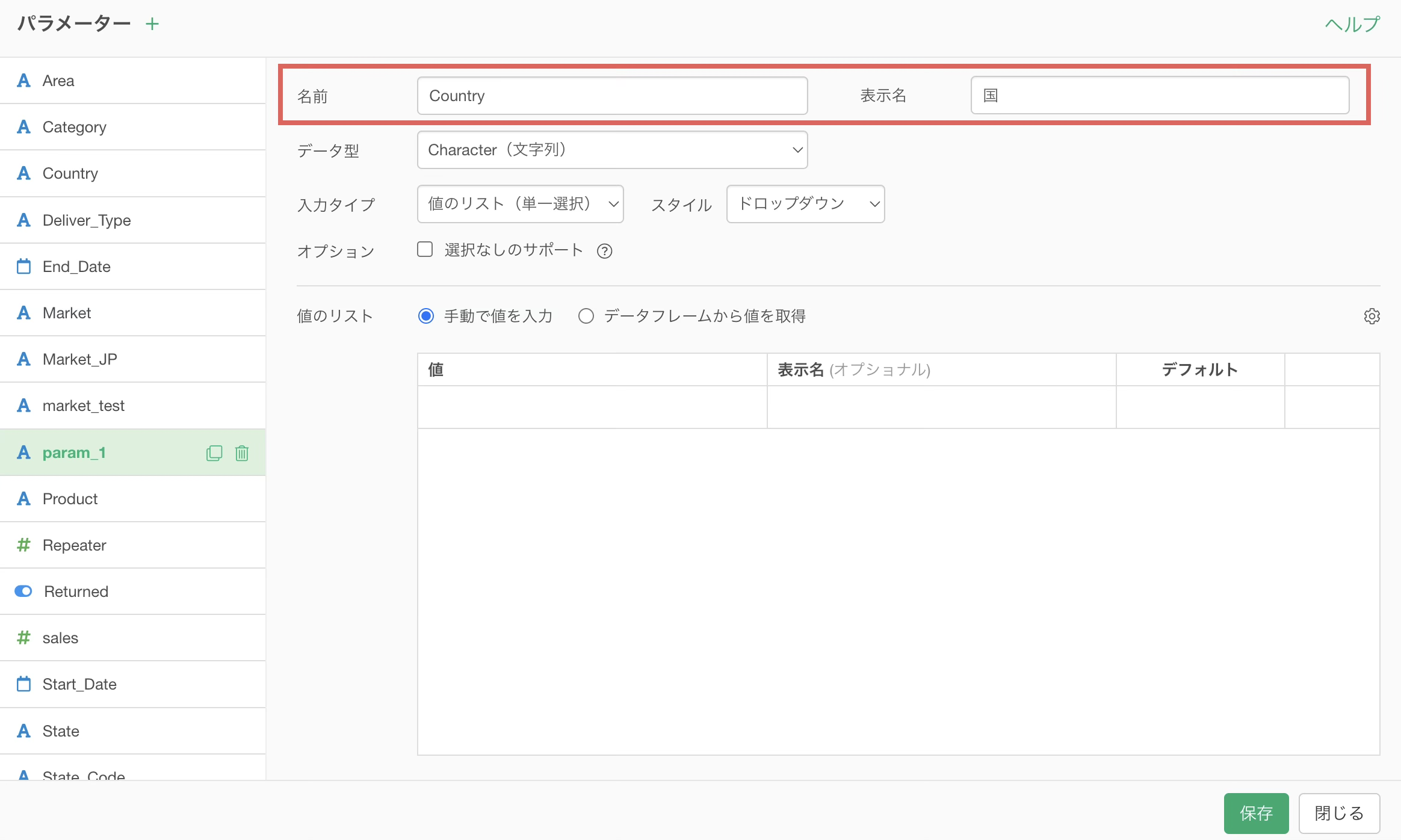Add a new parameter with the plus icon
1401x840 pixels.
point(152,24)
